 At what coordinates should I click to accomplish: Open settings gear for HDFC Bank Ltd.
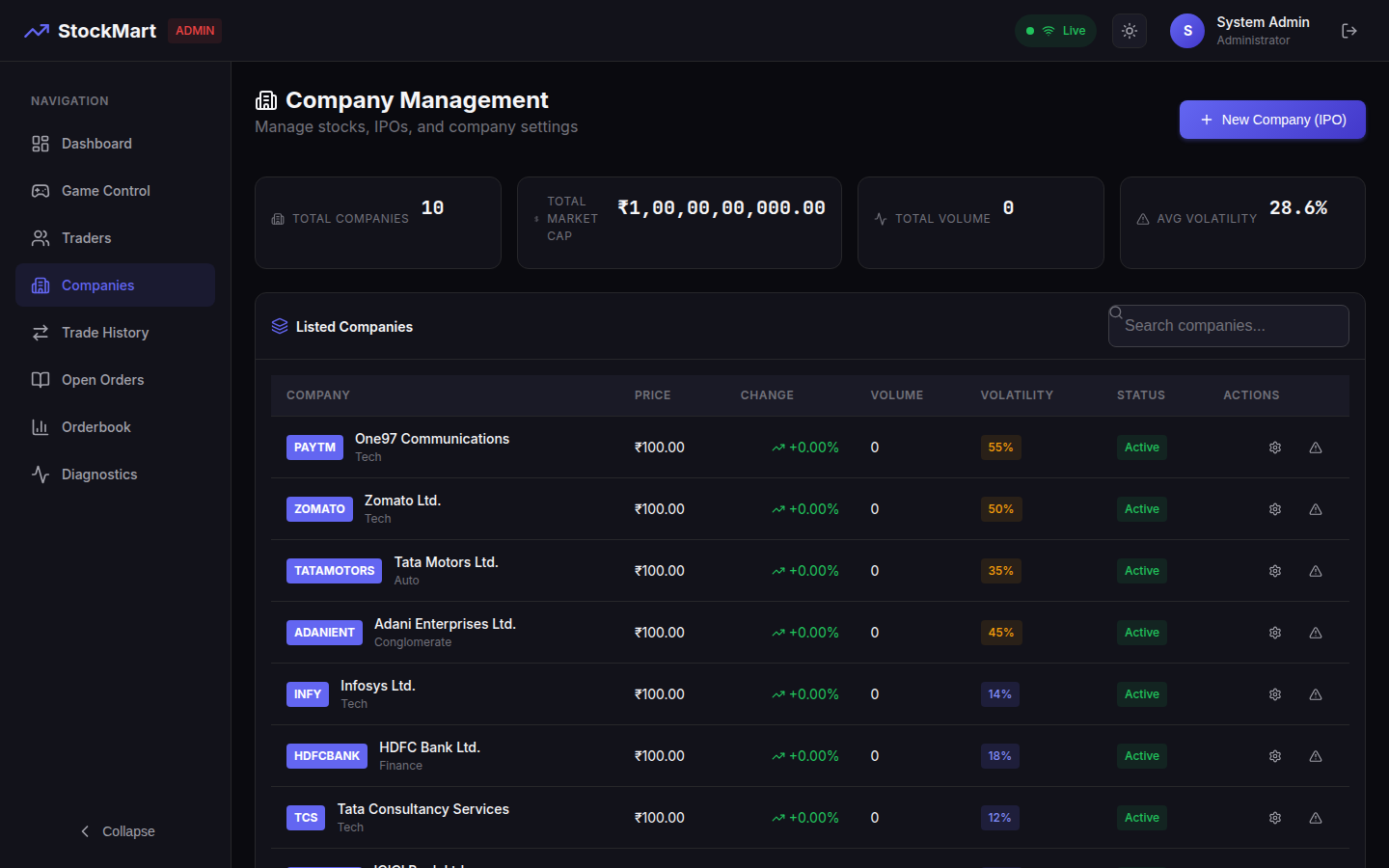coord(1275,756)
